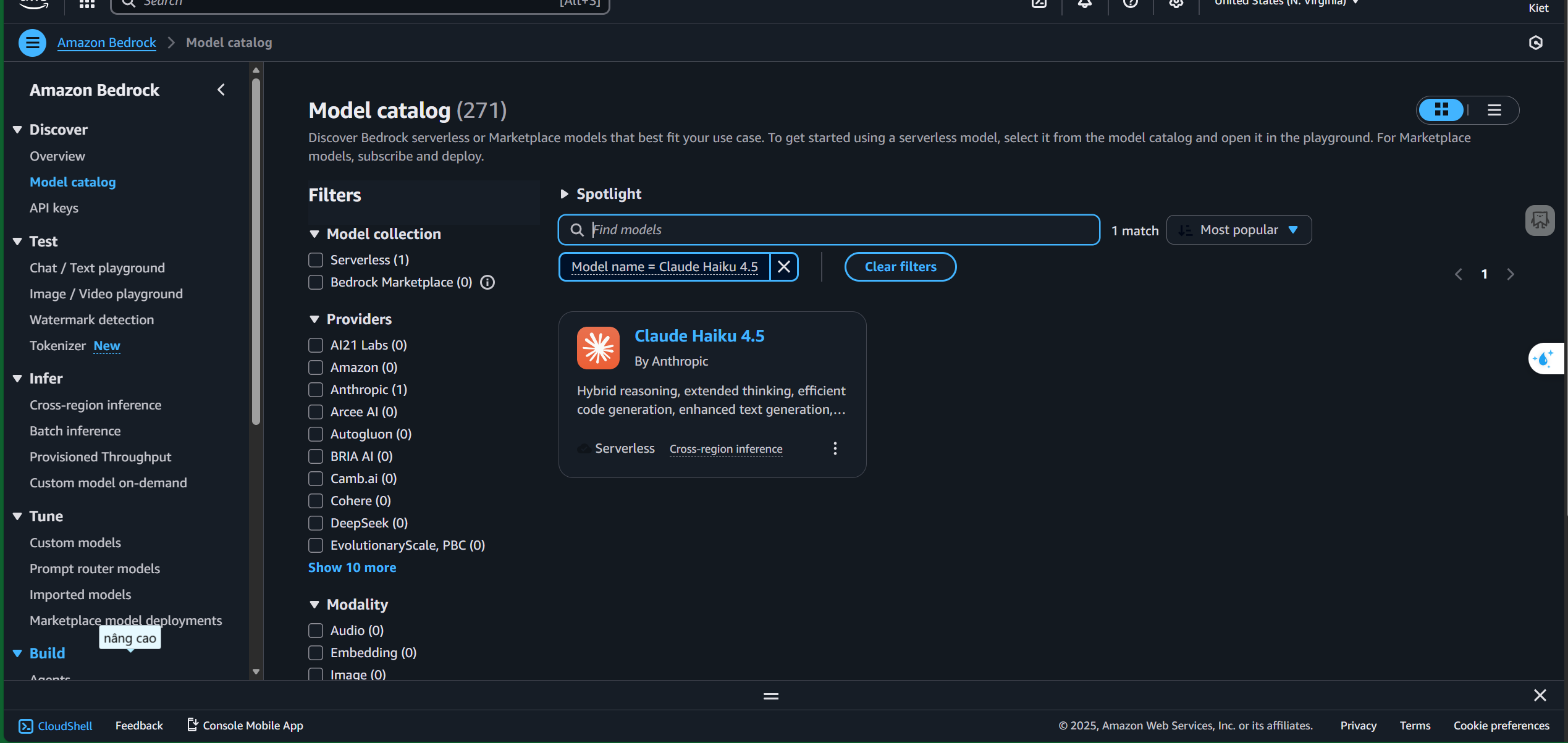Open Chat / Text playground in sidebar
The image size is (1568, 743).
click(97, 268)
